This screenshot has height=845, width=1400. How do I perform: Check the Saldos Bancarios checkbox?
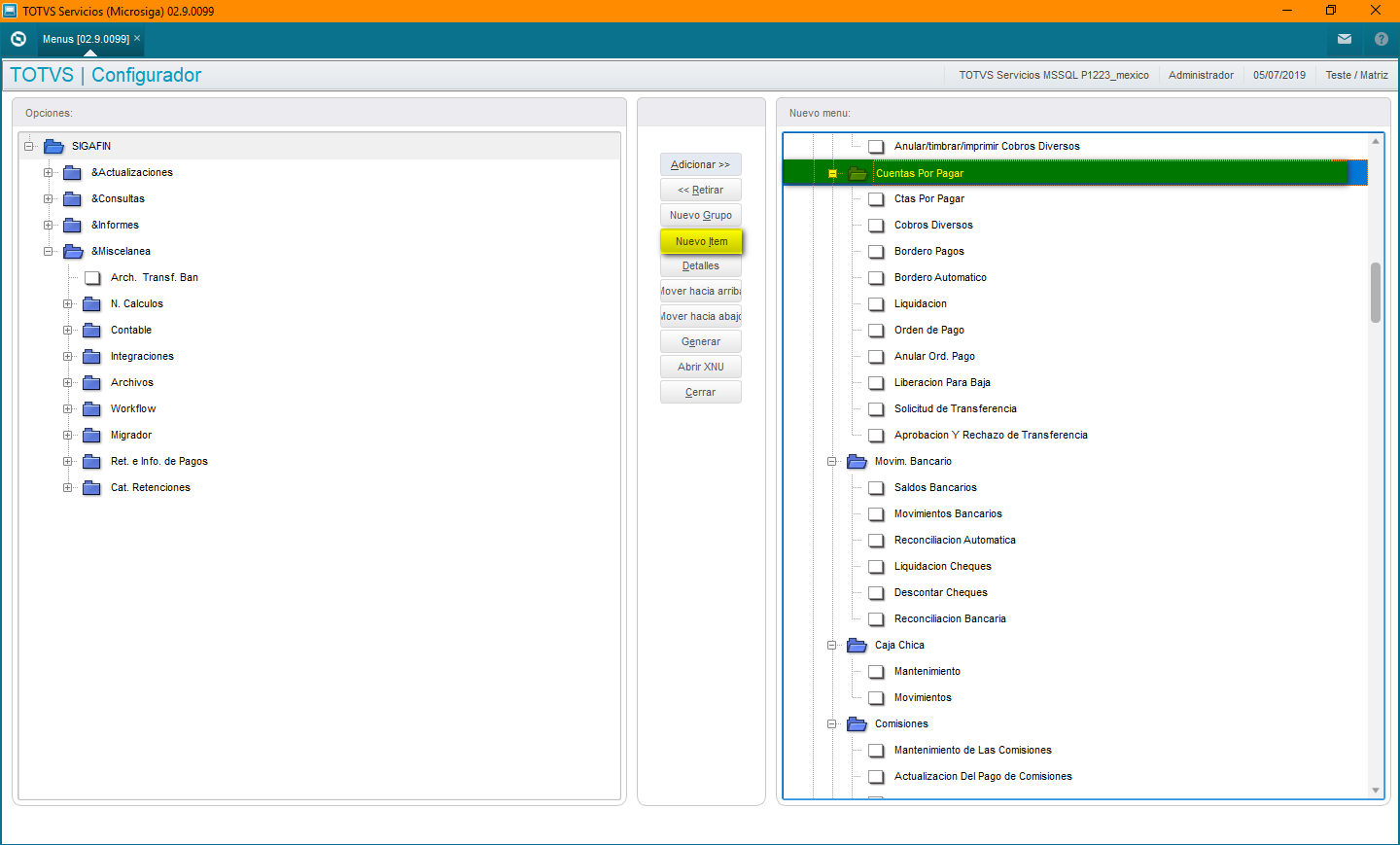tap(876, 487)
